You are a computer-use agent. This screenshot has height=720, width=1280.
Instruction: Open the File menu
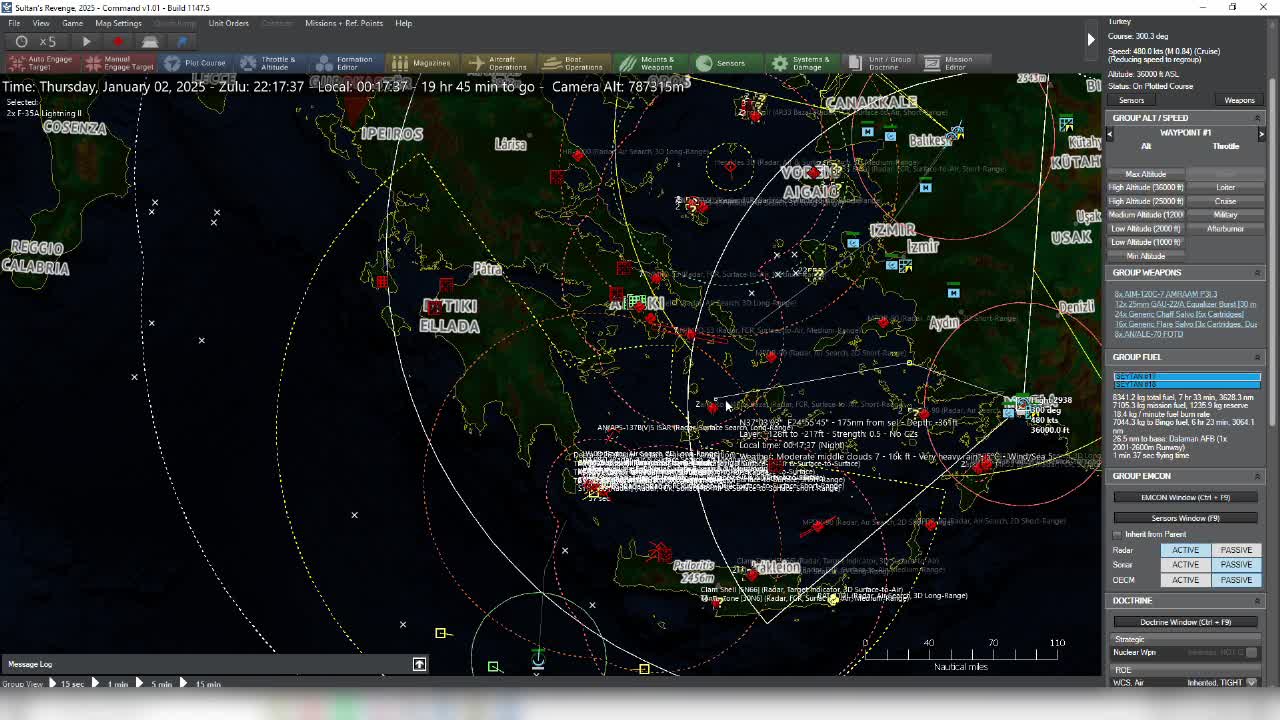click(x=14, y=23)
